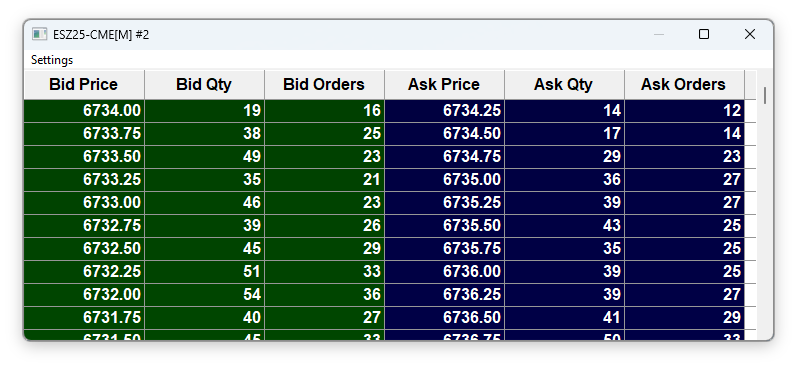Click the Bid Qty column header
This screenshot has width=797, height=368.
[204, 84]
